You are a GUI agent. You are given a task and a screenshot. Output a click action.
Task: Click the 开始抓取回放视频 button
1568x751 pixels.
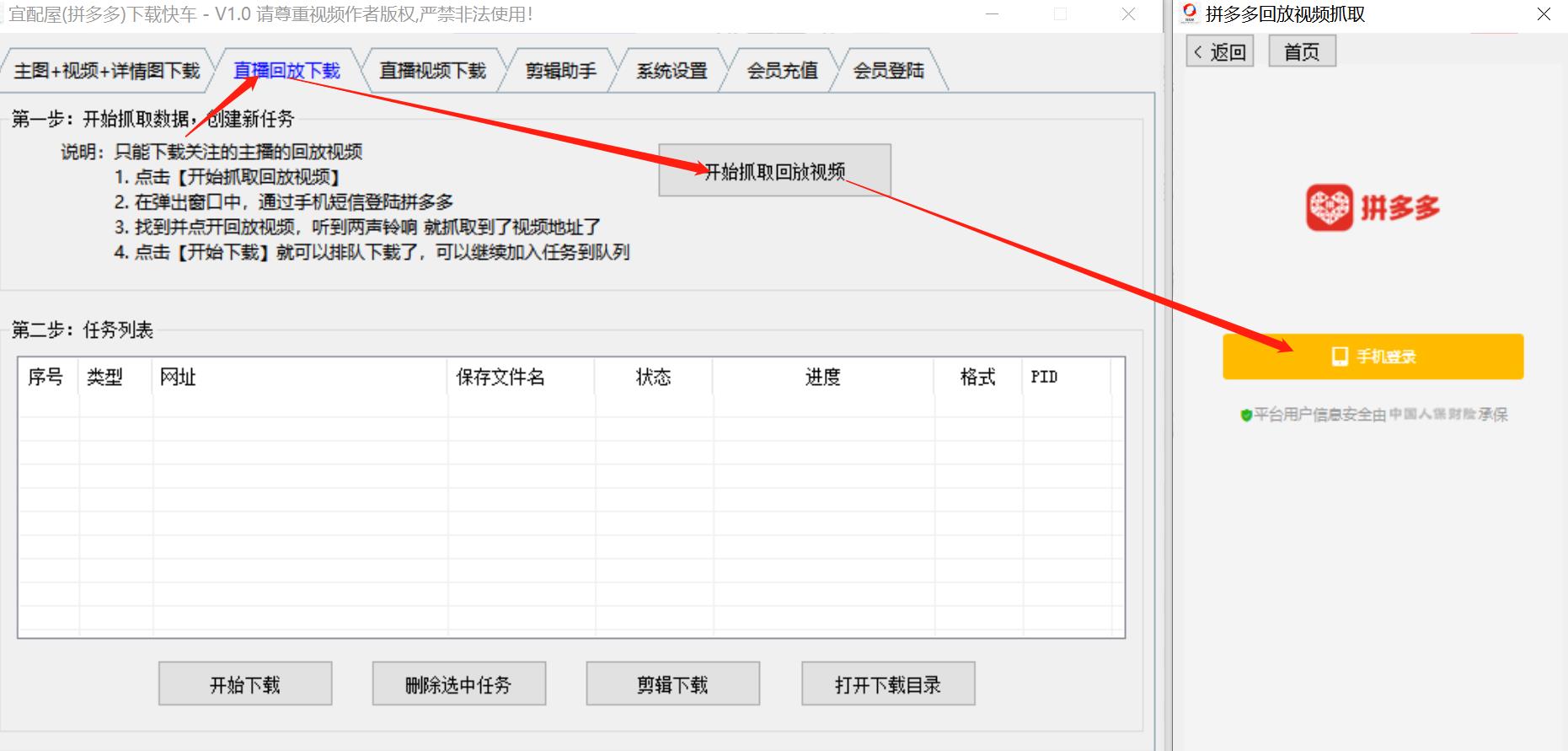pos(774,171)
